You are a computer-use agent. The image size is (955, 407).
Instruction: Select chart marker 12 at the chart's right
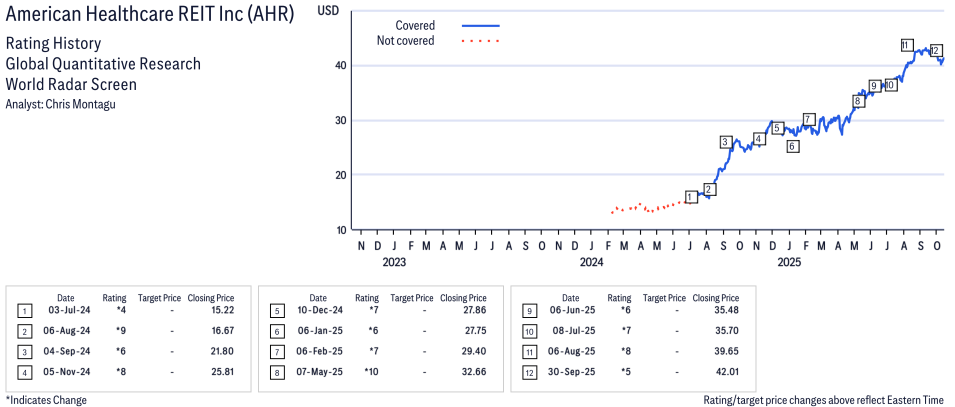click(935, 51)
